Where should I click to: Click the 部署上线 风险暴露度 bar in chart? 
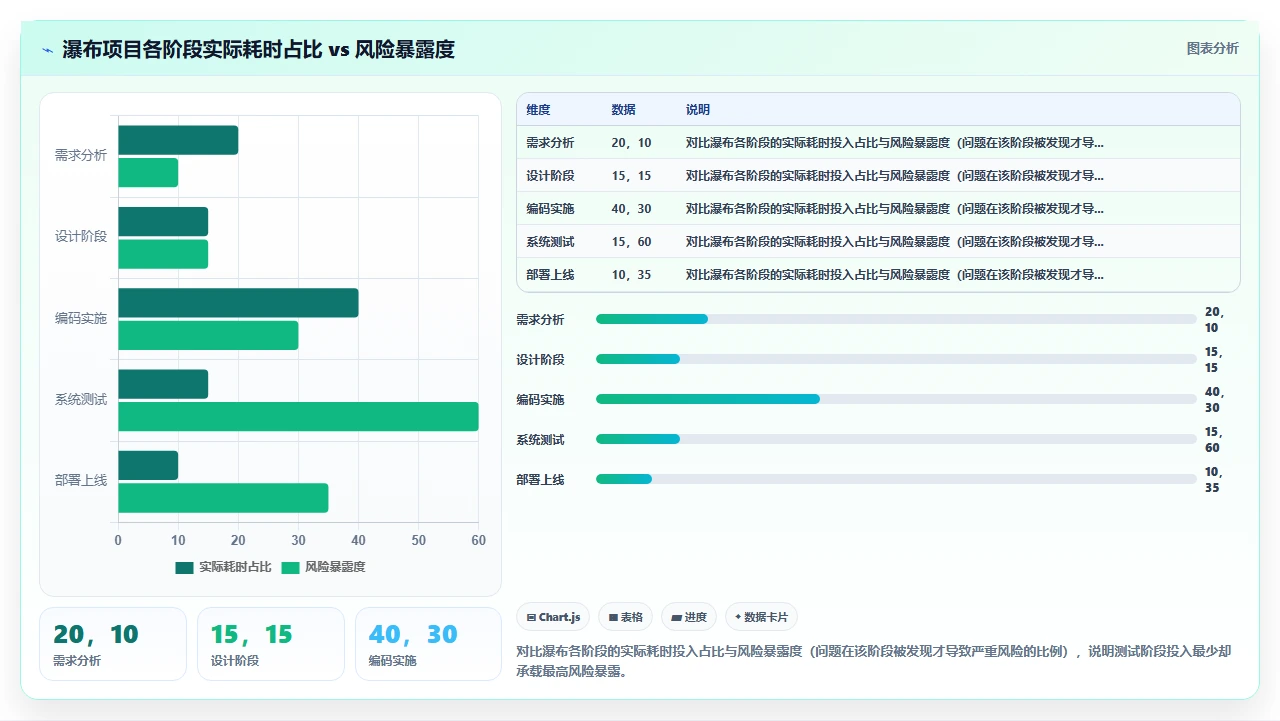tap(223, 498)
